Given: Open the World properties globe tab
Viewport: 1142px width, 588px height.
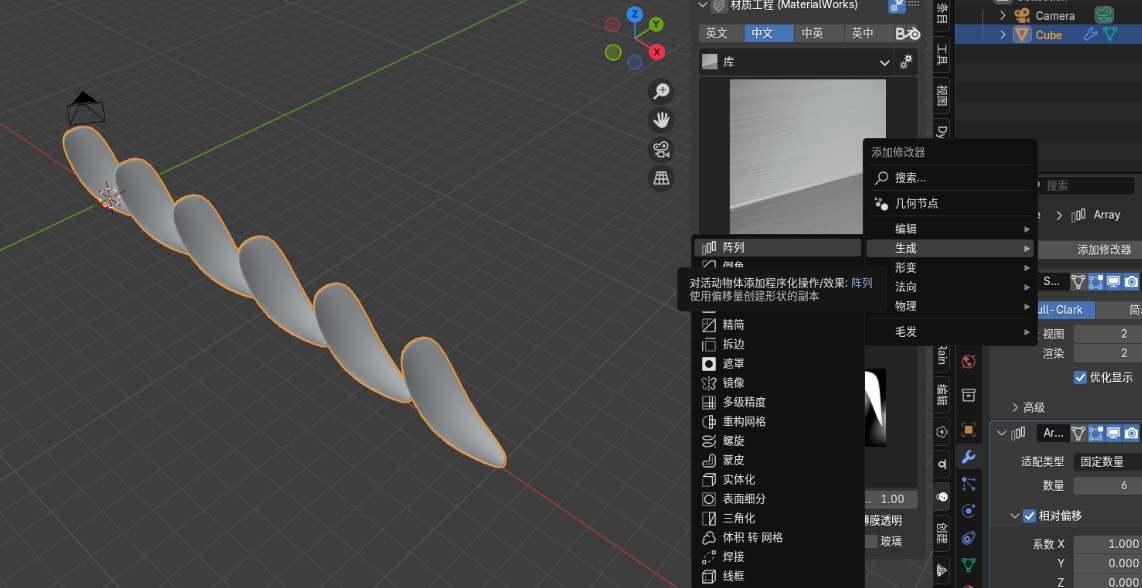Looking at the screenshot, I should click(968, 362).
